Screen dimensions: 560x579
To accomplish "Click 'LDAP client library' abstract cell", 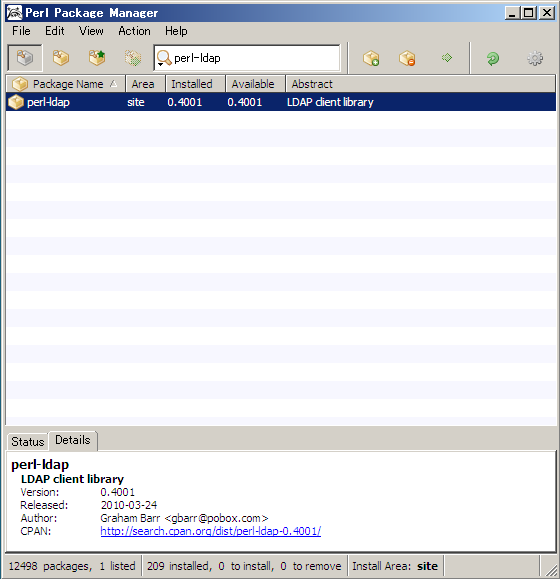I will click(330, 102).
